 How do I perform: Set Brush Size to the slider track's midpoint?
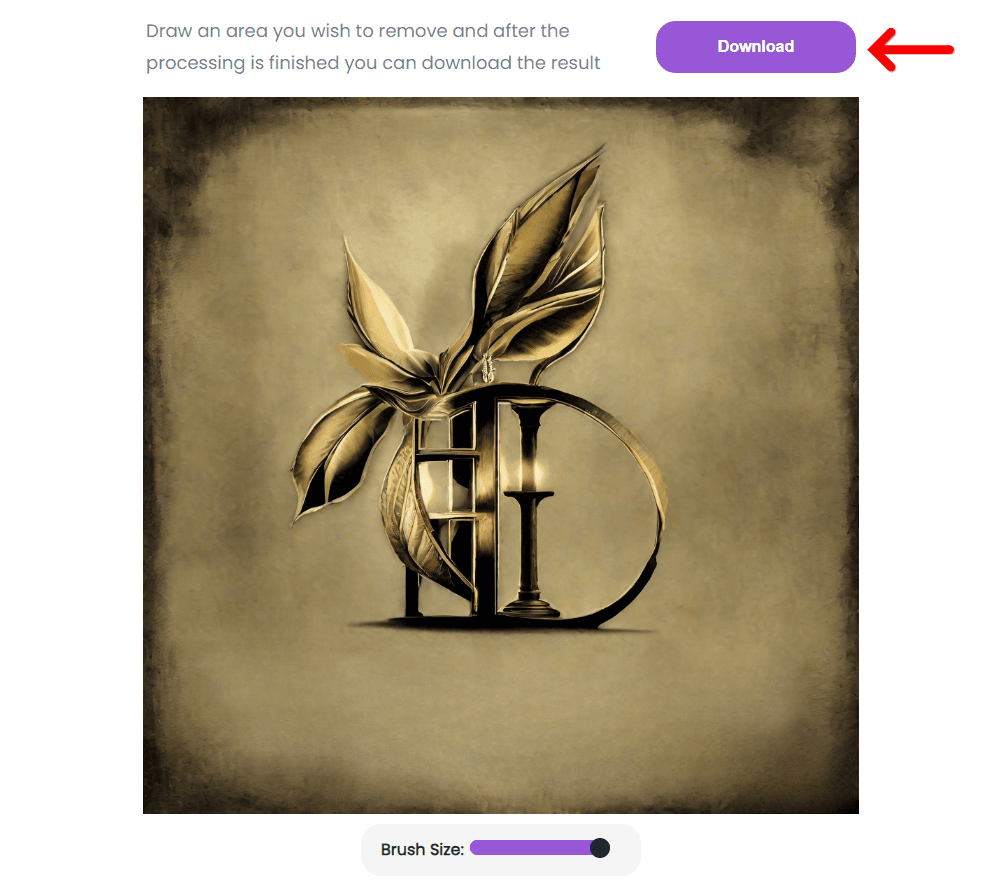[540, 848]
